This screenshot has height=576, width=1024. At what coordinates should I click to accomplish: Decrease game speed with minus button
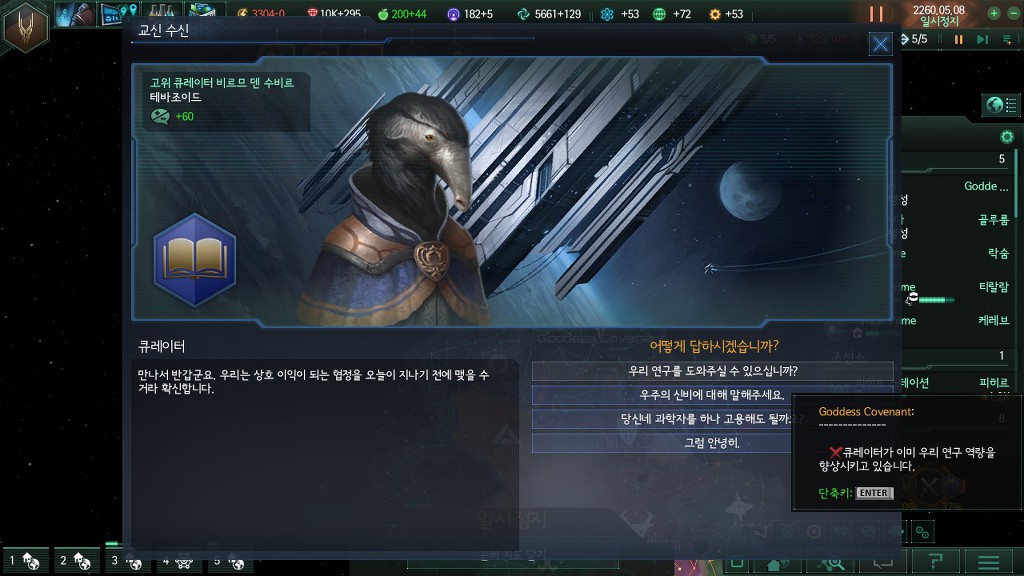(x=1014, y=13)
